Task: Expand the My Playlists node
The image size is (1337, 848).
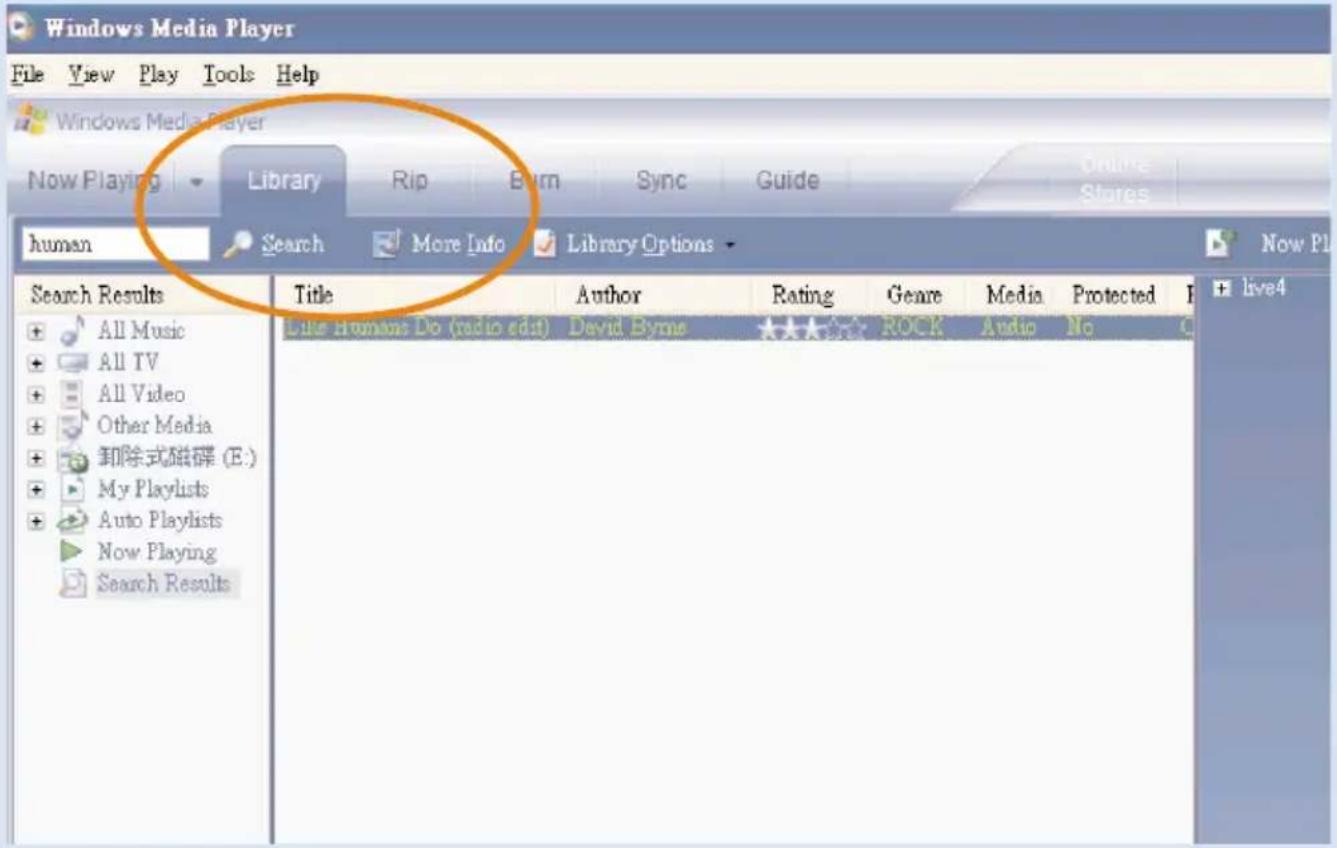Action: (x=36, y=490)
